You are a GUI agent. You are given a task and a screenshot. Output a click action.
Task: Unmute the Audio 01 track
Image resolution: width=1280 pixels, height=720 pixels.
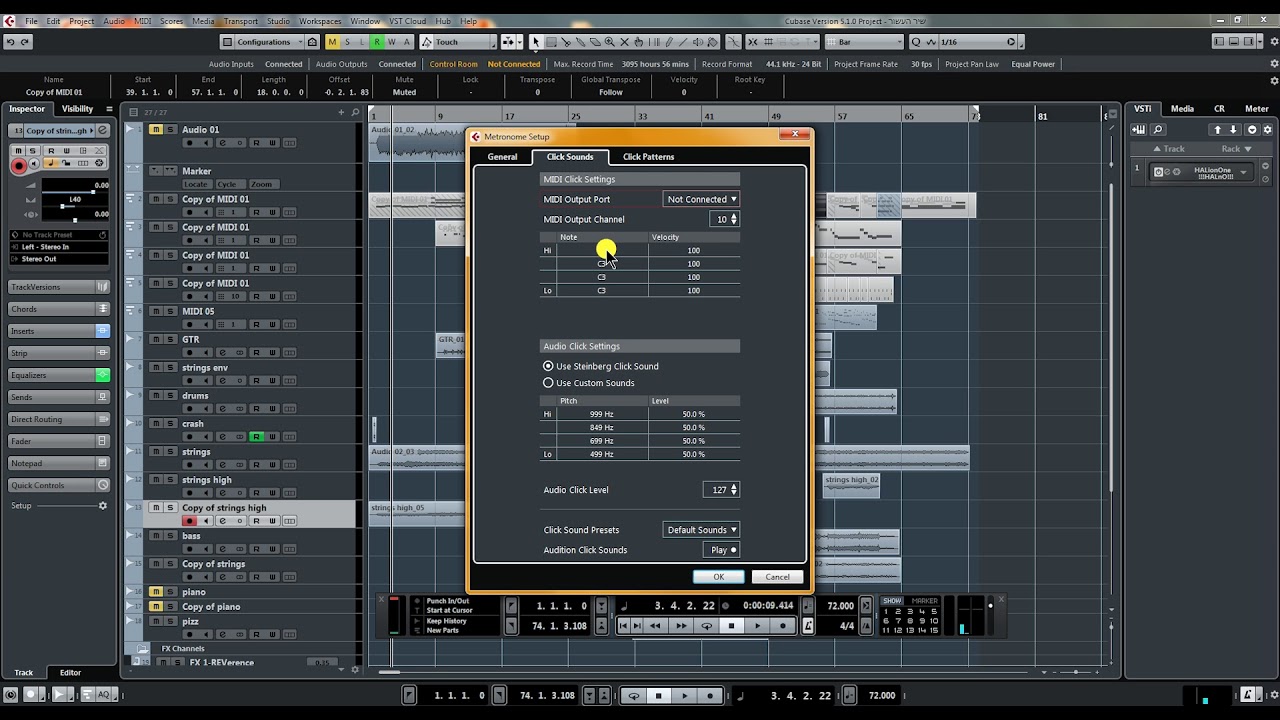pyautogui.click(x=155, y=130)
